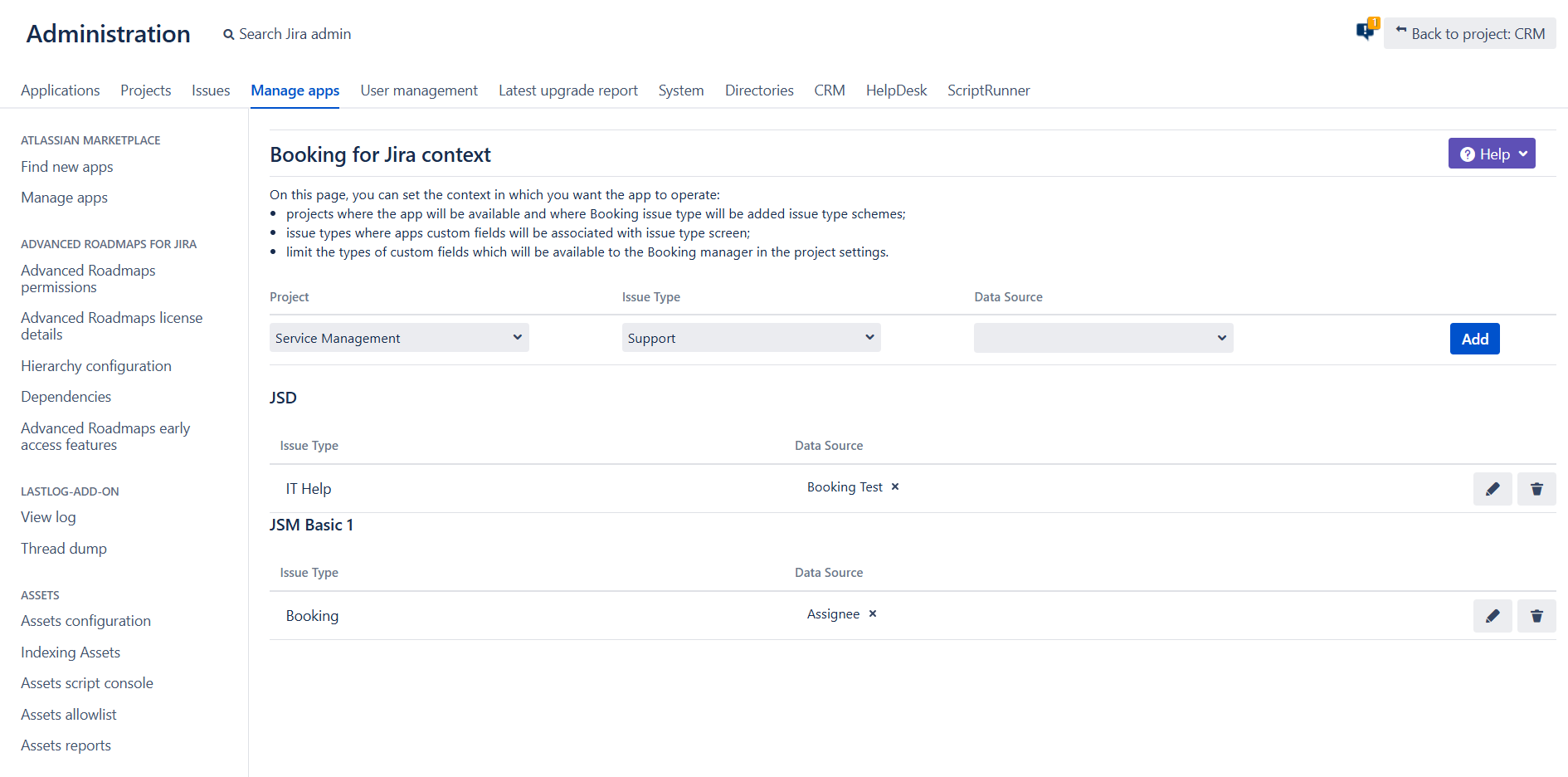
Task: Open the User management tab
Action: point(419,90)
